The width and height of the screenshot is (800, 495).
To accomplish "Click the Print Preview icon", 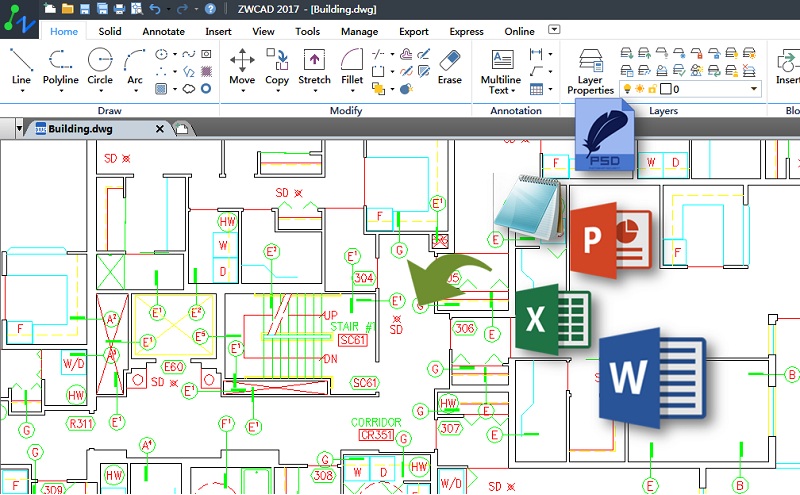I will pyautogui.click(x=137, y=8).
